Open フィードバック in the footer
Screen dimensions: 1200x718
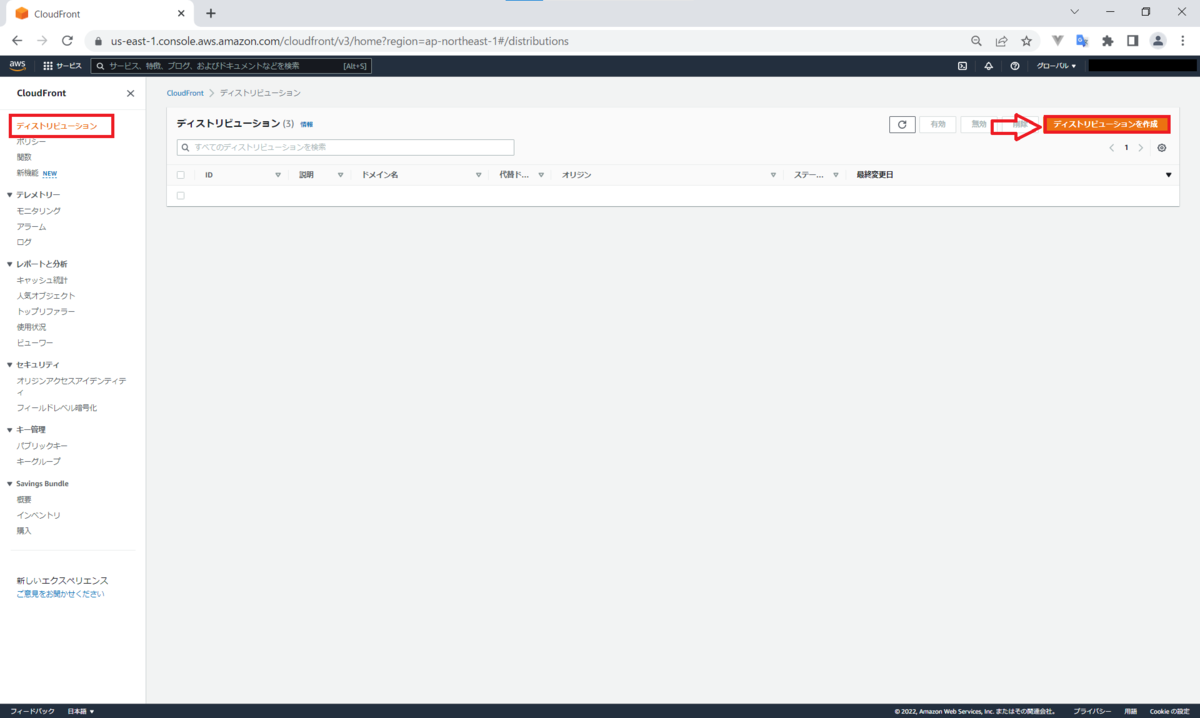click(x=32, y=711)
